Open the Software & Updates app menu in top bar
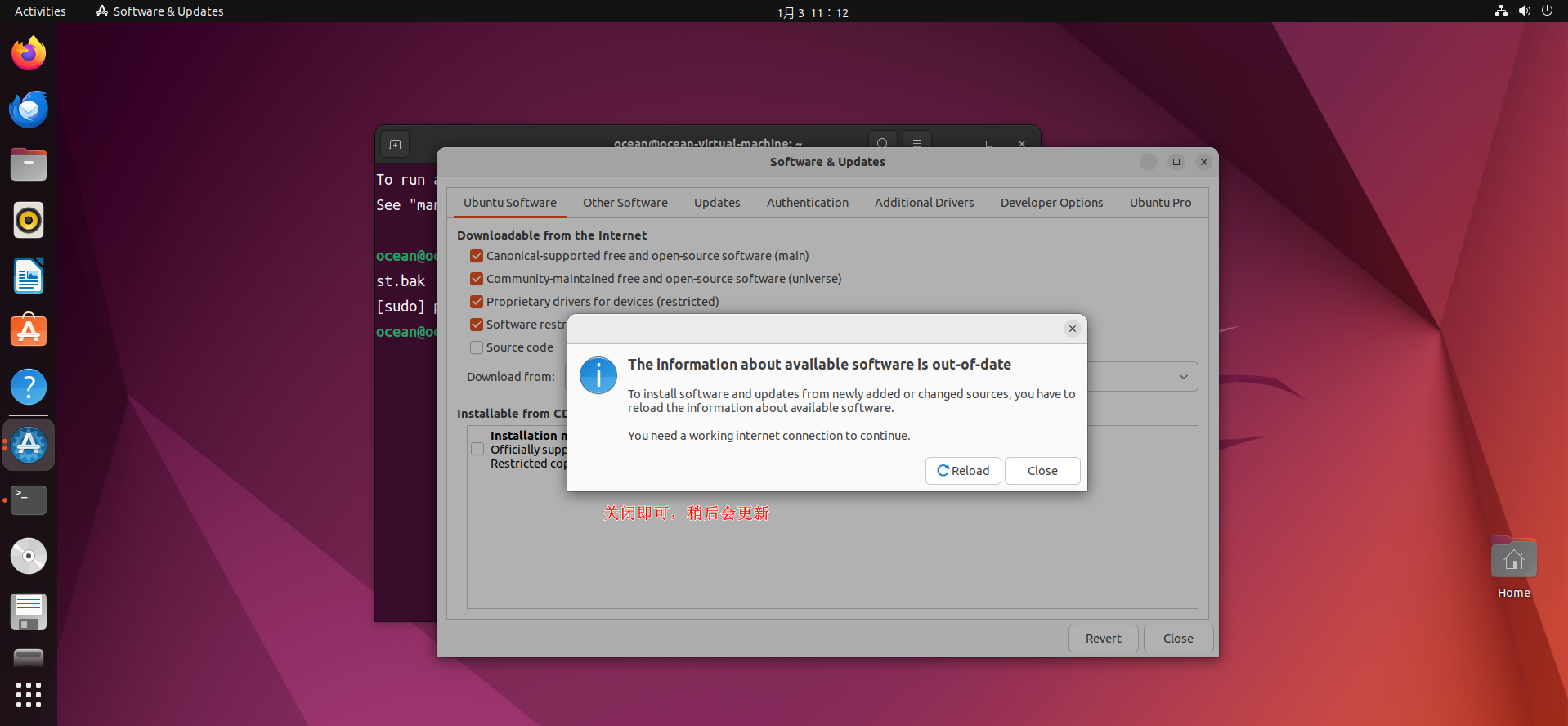This screenshot has width=1568, height=726. [160, 11]
